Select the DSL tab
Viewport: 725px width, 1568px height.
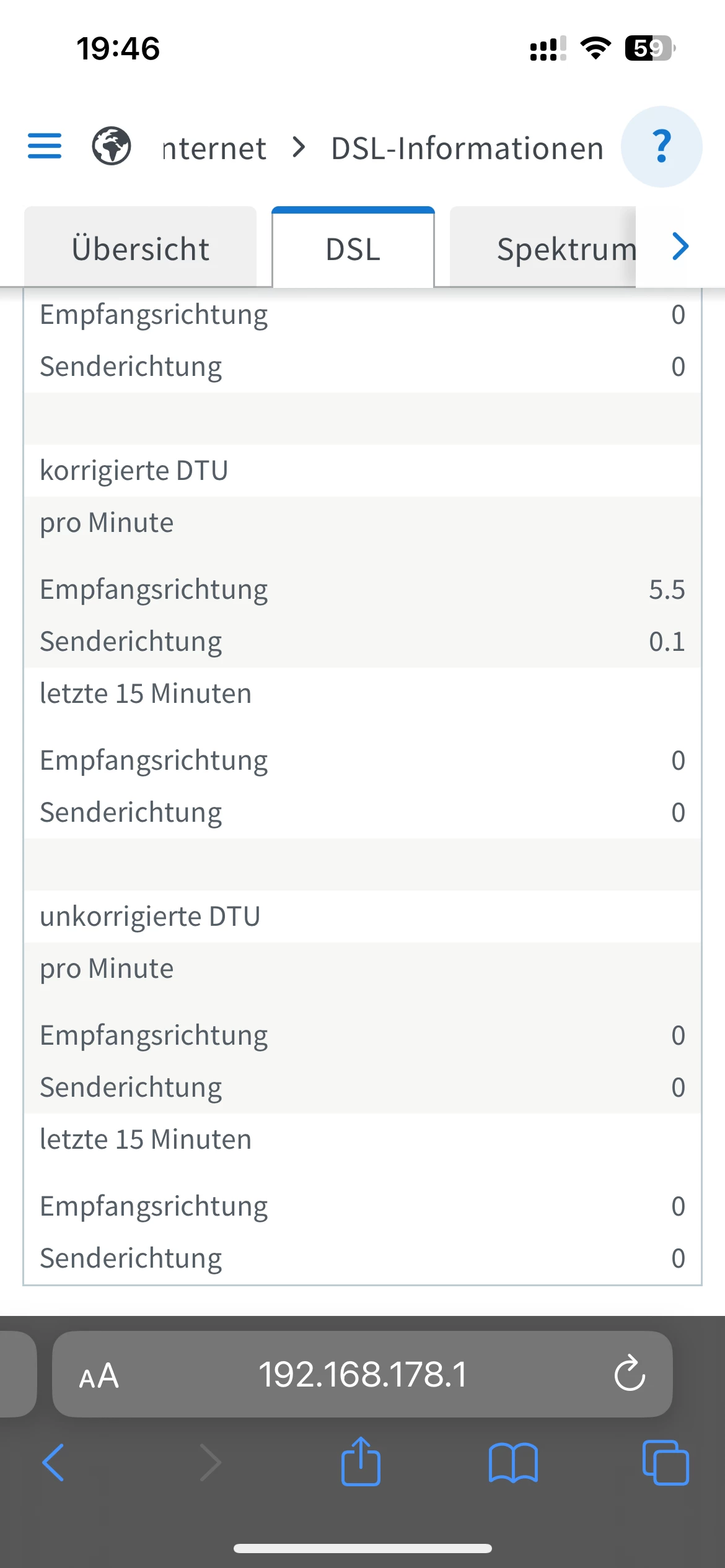click(x=353, y=249)
